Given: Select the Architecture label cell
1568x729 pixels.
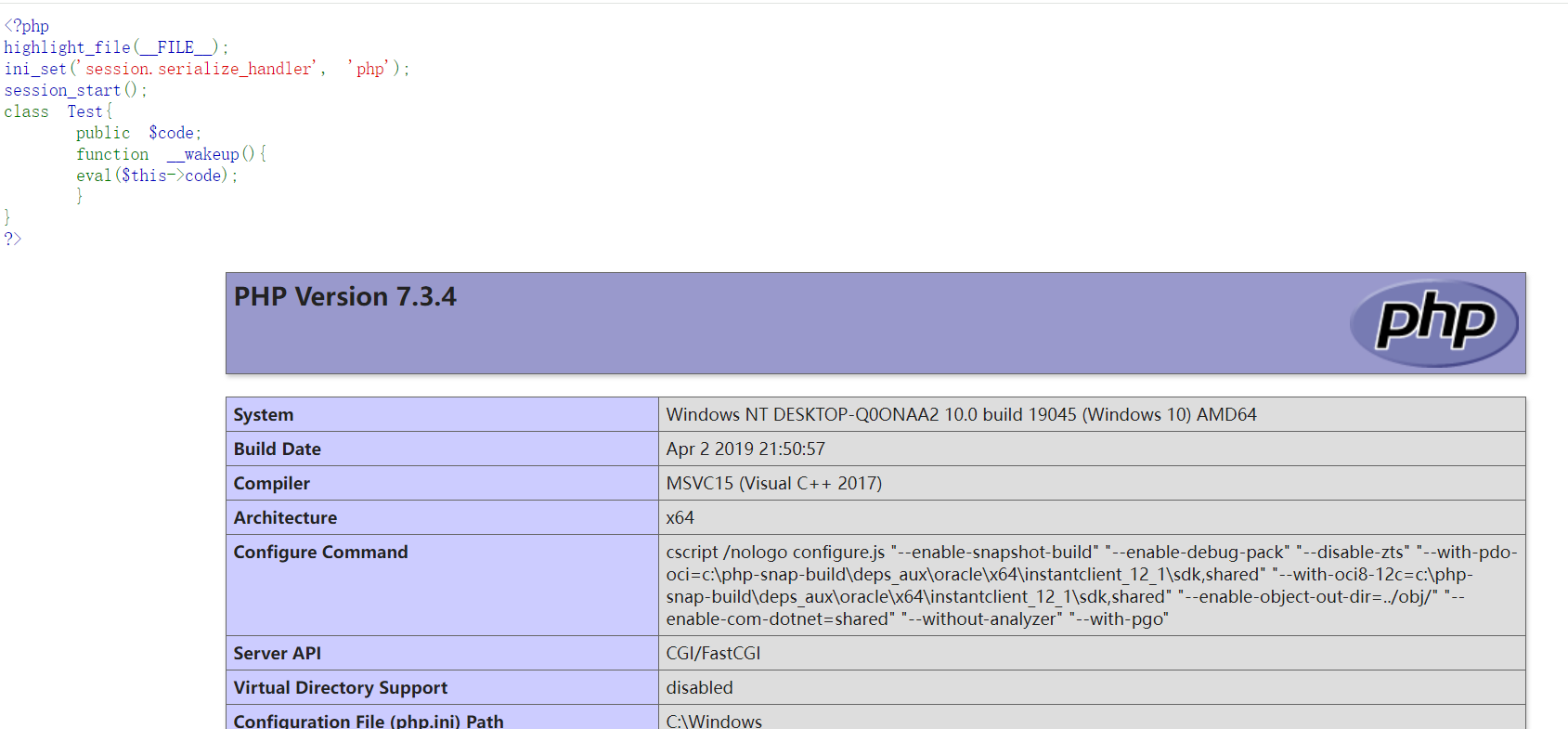Looking at the screenshot, I should 285,518.
